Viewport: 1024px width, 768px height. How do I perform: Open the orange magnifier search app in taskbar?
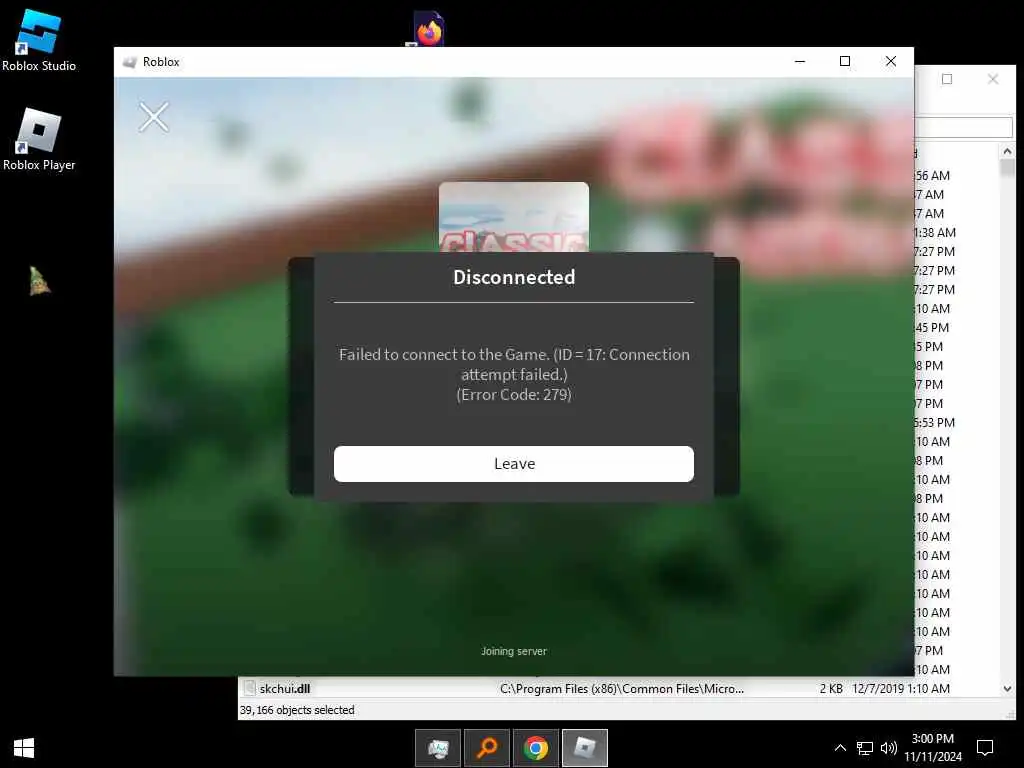point(487,748)
